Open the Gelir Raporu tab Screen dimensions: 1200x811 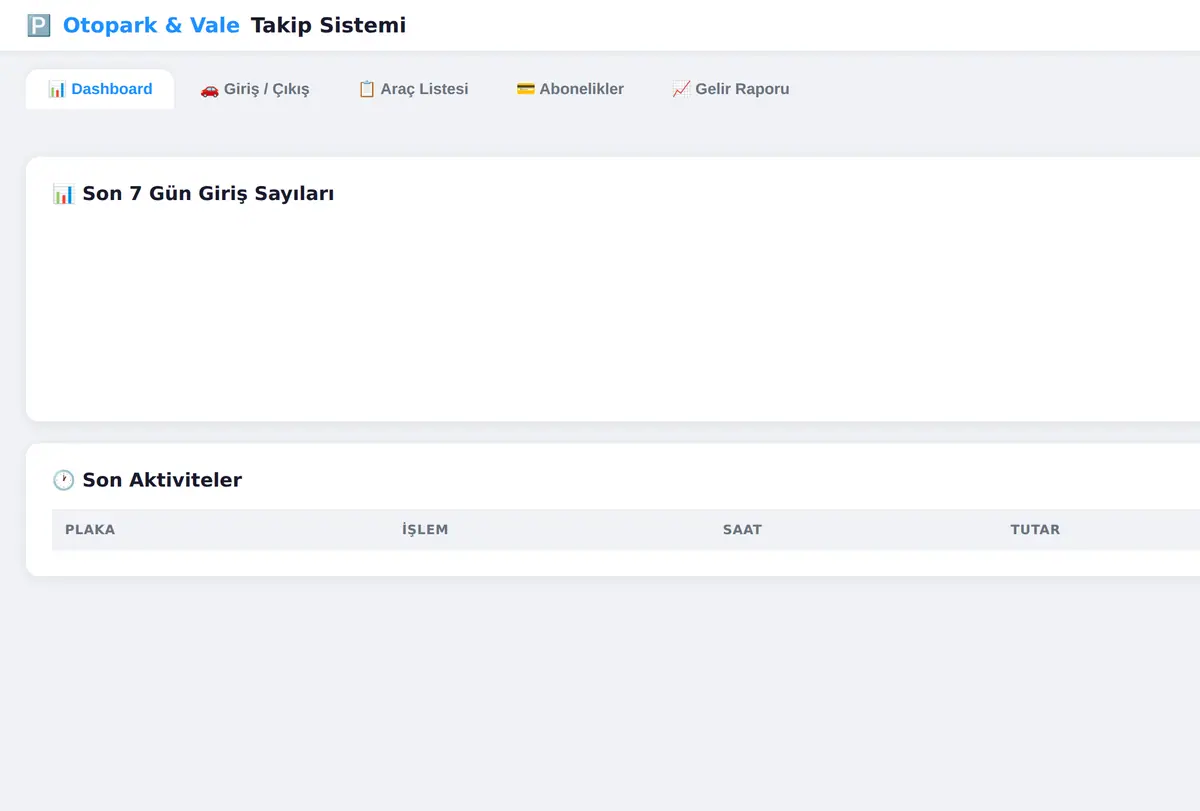pos(731,89)
